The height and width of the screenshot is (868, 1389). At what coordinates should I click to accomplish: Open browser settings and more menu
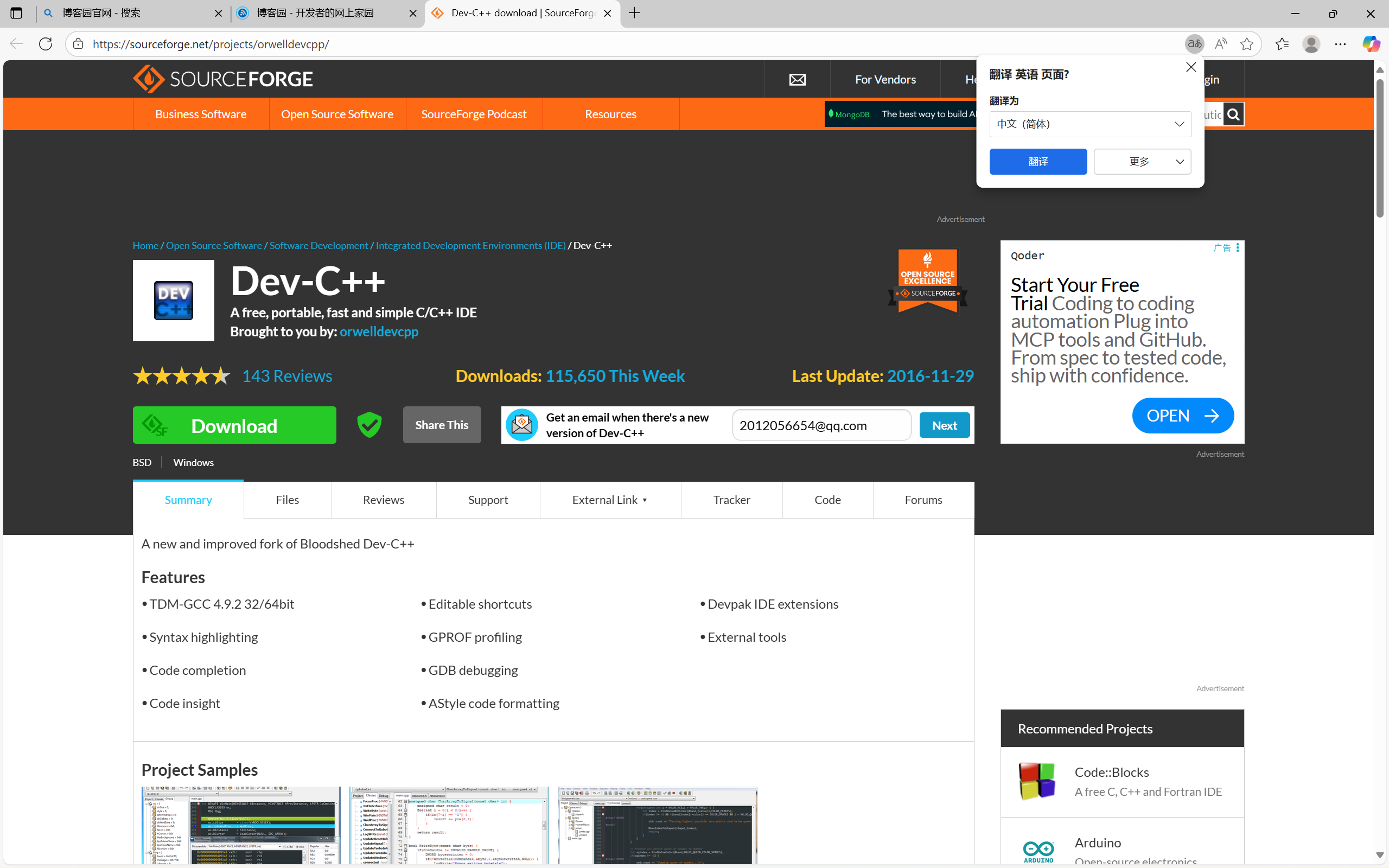[x=1340, y=44]
